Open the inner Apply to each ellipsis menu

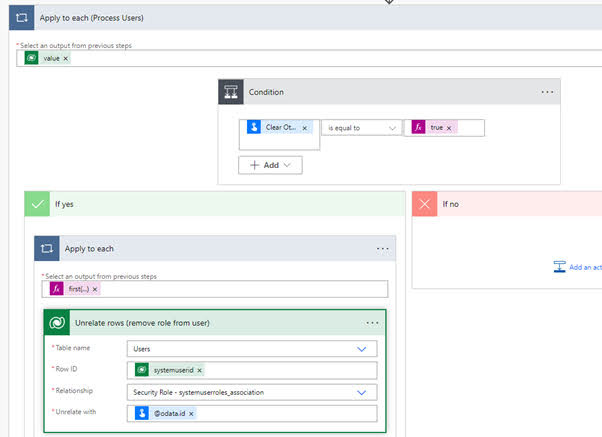pyautogui.click(x=383, y=248)
